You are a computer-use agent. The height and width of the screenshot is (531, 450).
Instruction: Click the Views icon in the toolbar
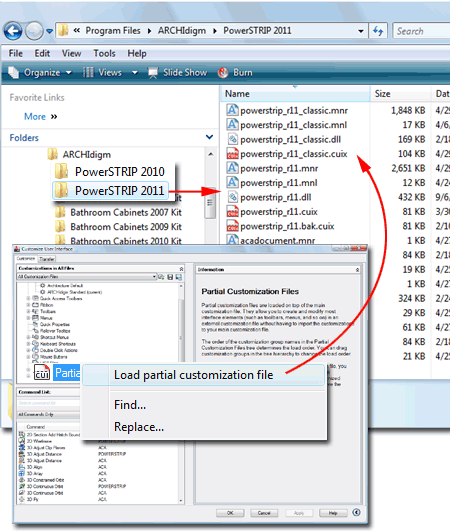[x=88, y=72]
